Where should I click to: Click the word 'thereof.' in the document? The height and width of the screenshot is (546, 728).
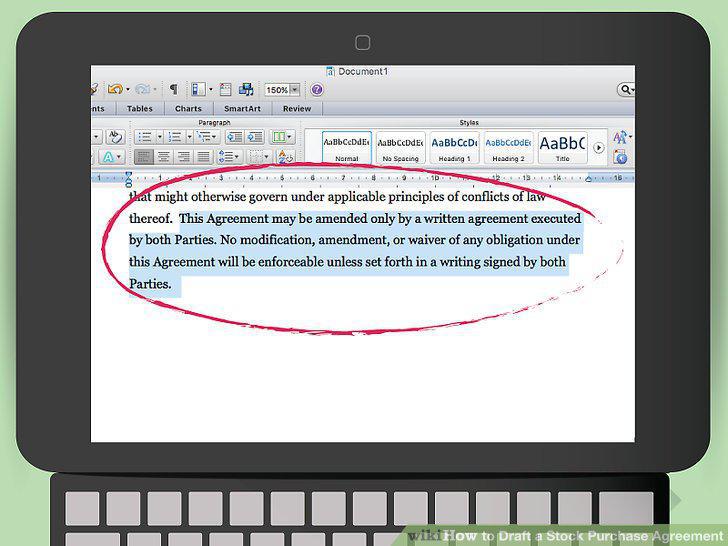pyautogui.click(x=151, y=219)
